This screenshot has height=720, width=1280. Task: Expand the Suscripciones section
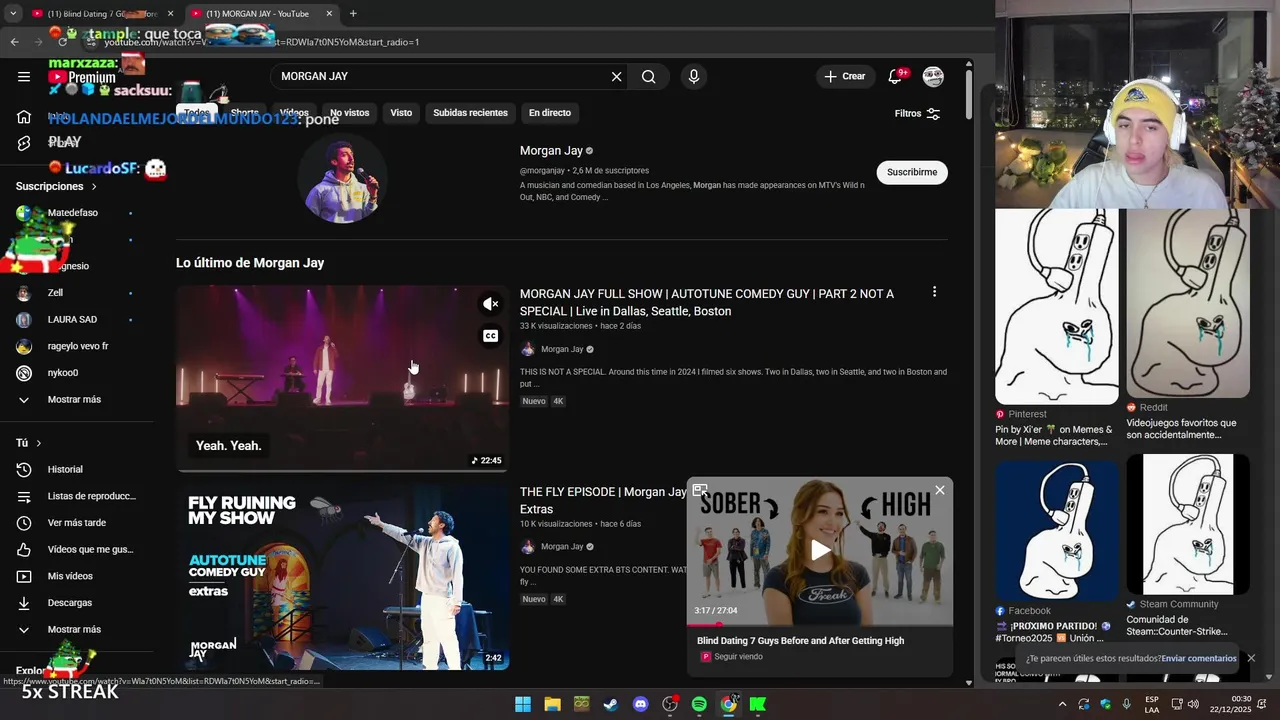[57, 187]
